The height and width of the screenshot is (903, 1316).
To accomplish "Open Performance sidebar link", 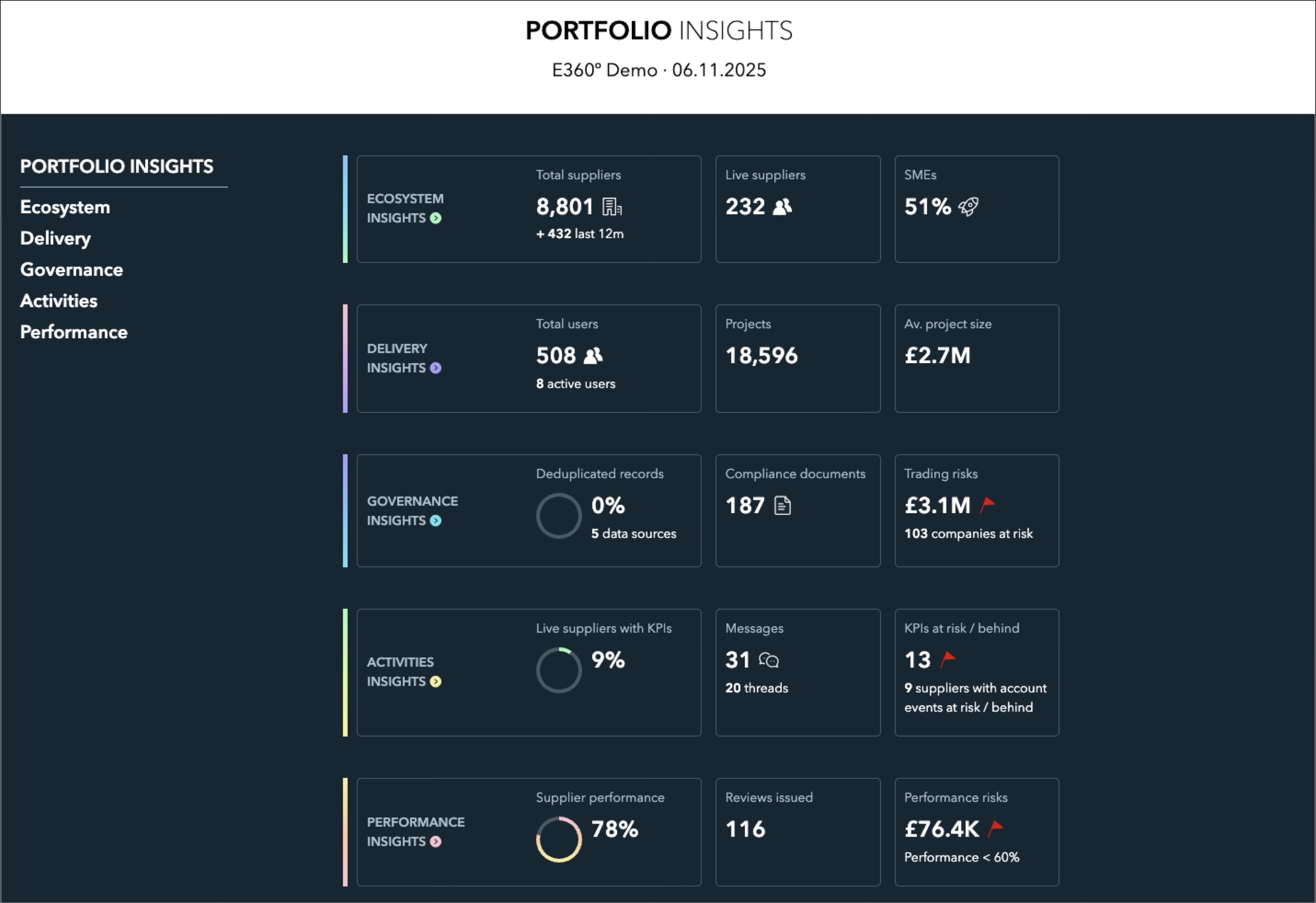I will point(74,332).
